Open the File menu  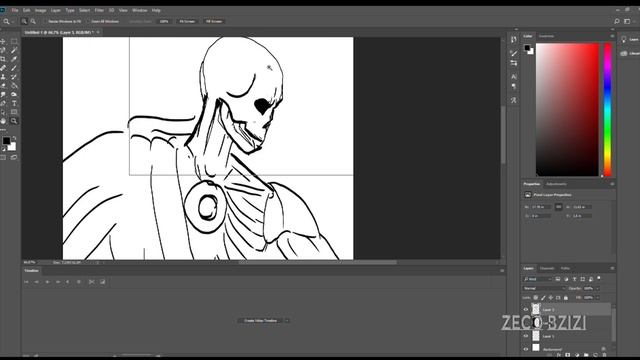15,10
